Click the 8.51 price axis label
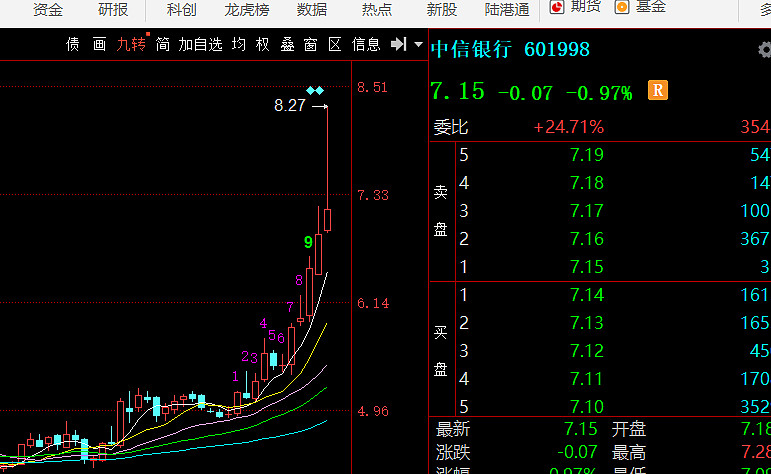Viewport: 771px width, 474px height. (x=372, y=88)
